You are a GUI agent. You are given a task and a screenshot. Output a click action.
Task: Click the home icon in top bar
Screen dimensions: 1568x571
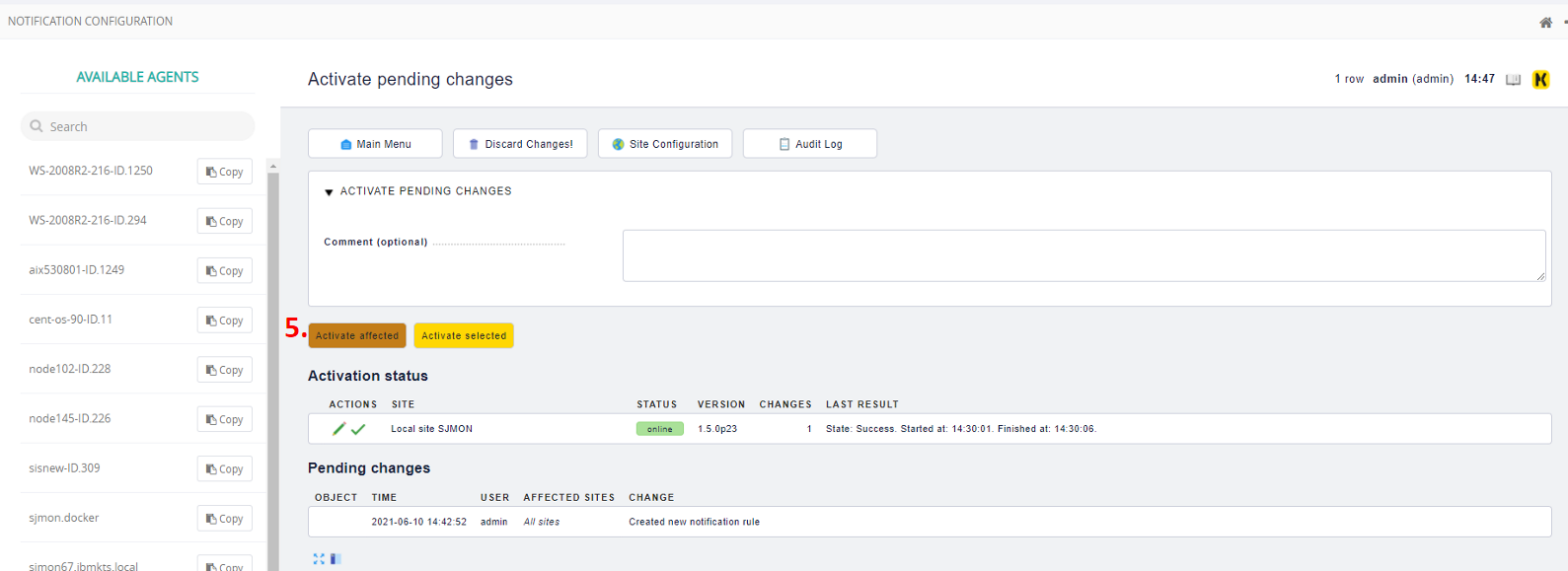pos(1545,23)
